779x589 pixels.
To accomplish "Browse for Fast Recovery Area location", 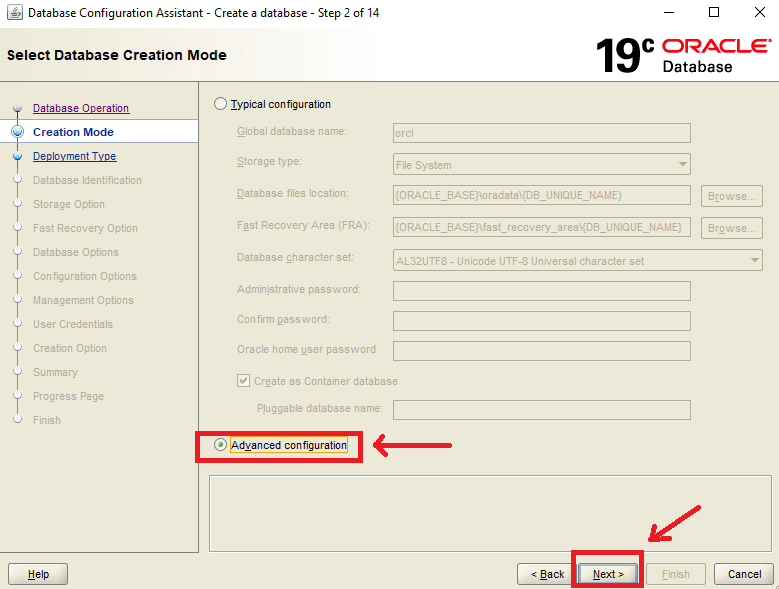I will pyautogui.click(x=731, y=228).
